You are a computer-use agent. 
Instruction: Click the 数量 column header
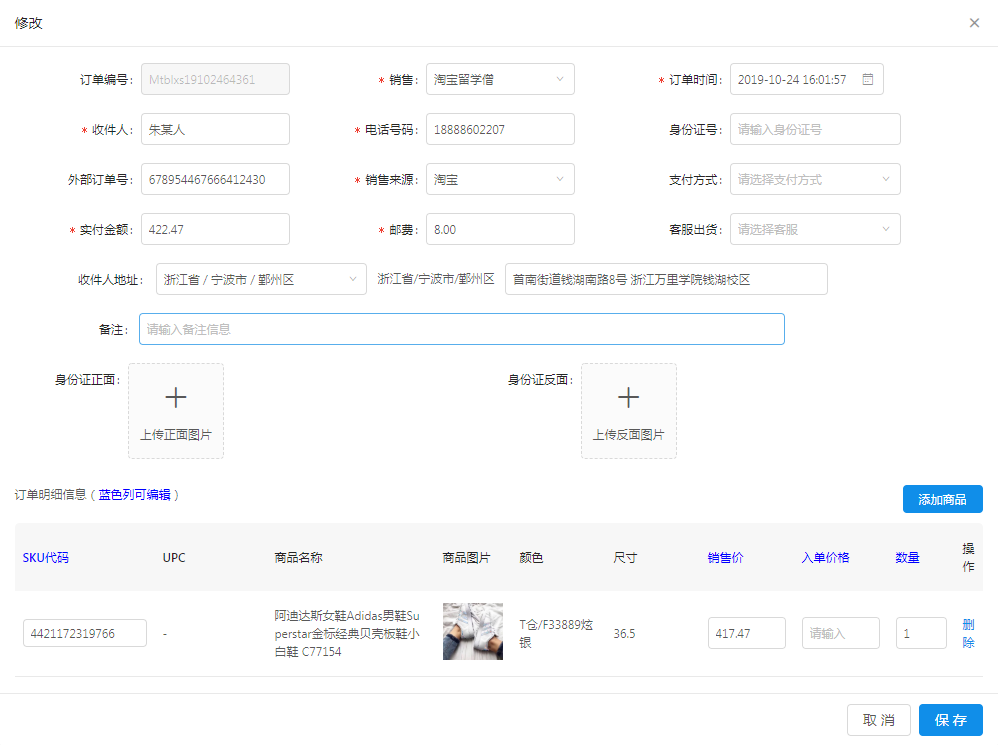coord(907,557)
